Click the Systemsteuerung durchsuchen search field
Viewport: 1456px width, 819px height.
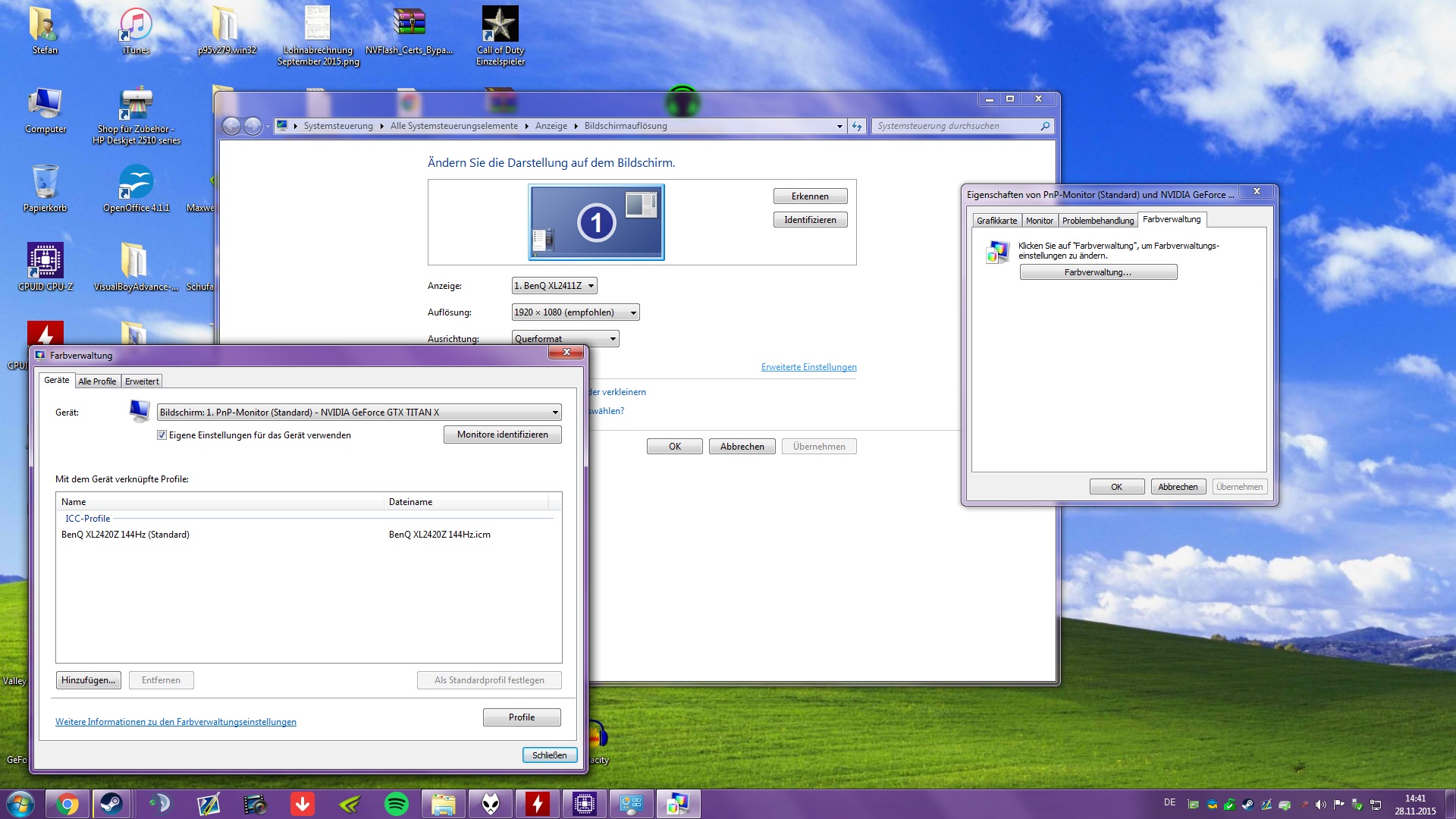point(954,126)
